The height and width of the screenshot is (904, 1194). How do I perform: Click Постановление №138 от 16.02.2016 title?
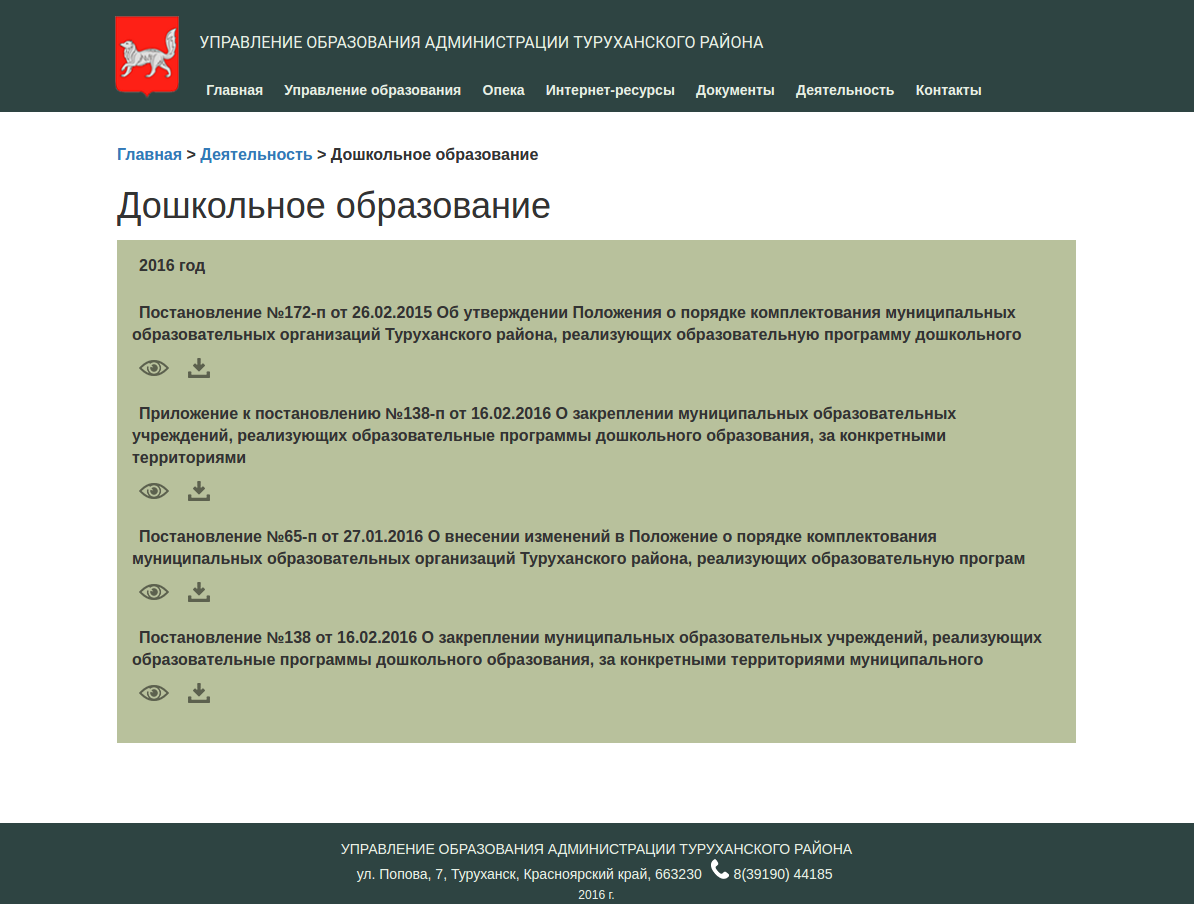(586, 648)
